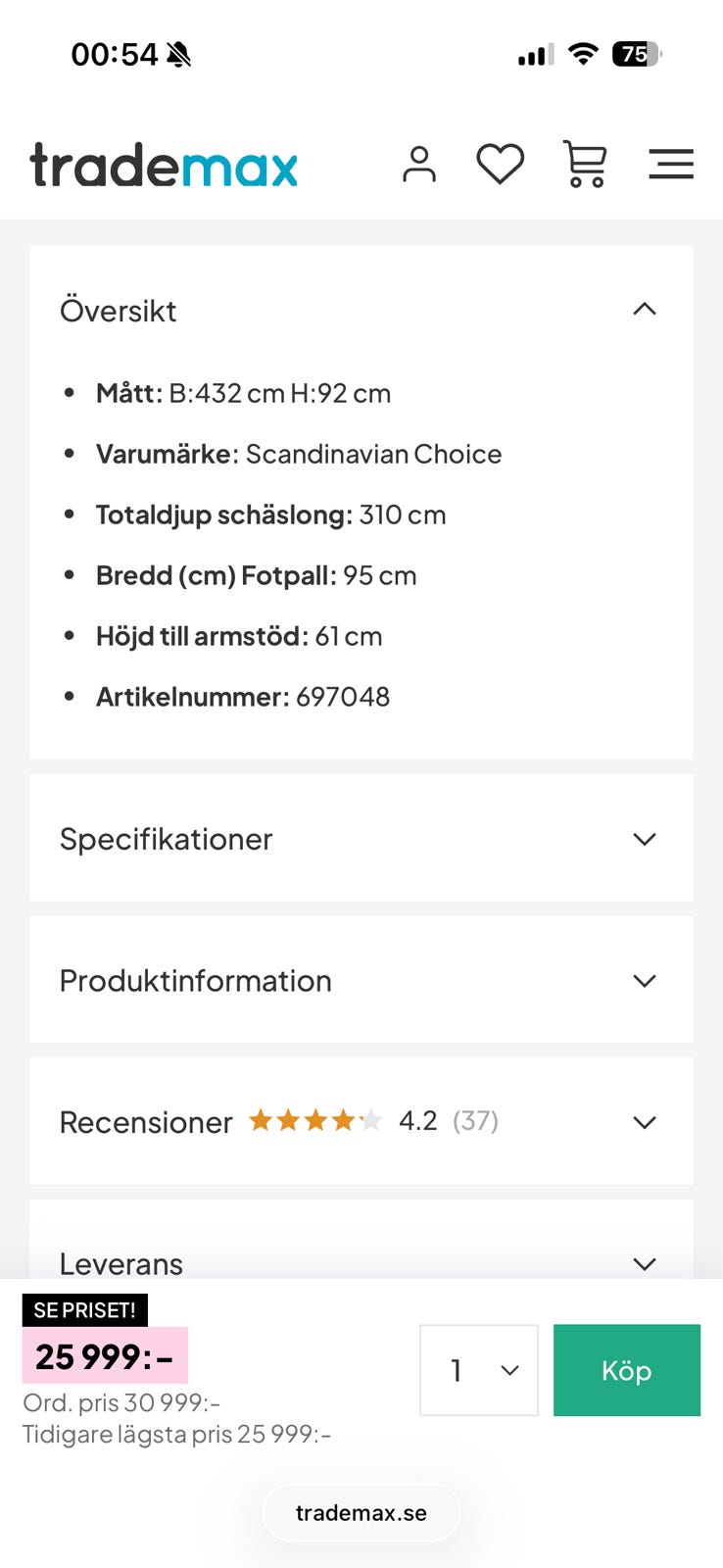Tap the 25 999:- price label
The image size is (723, 1568).
tap(105, 1356)
